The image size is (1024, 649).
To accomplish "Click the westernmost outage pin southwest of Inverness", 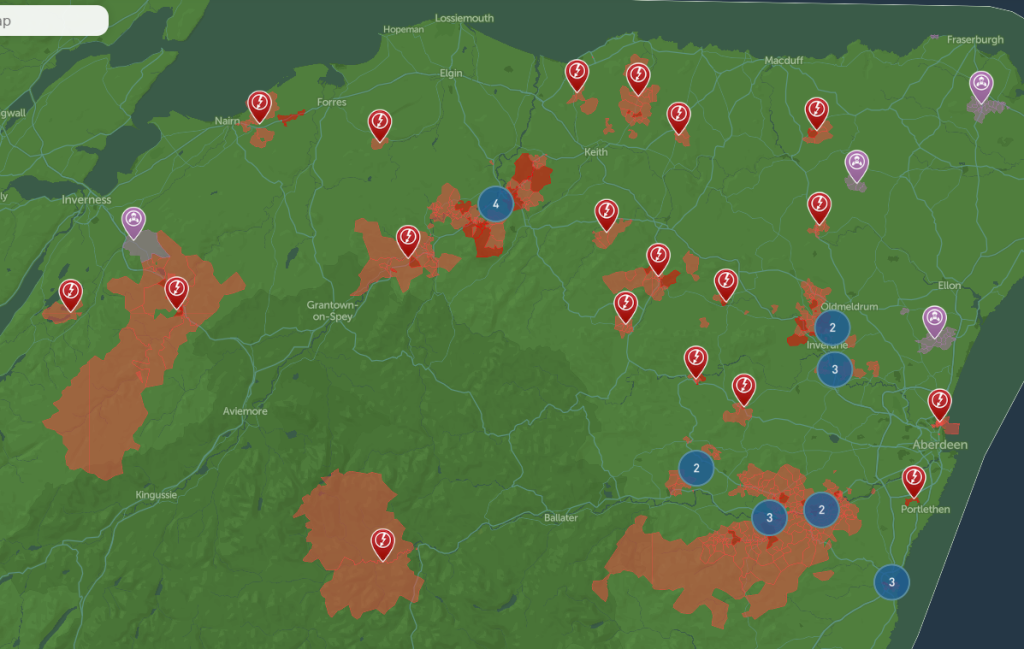I will tap(70, 293).
